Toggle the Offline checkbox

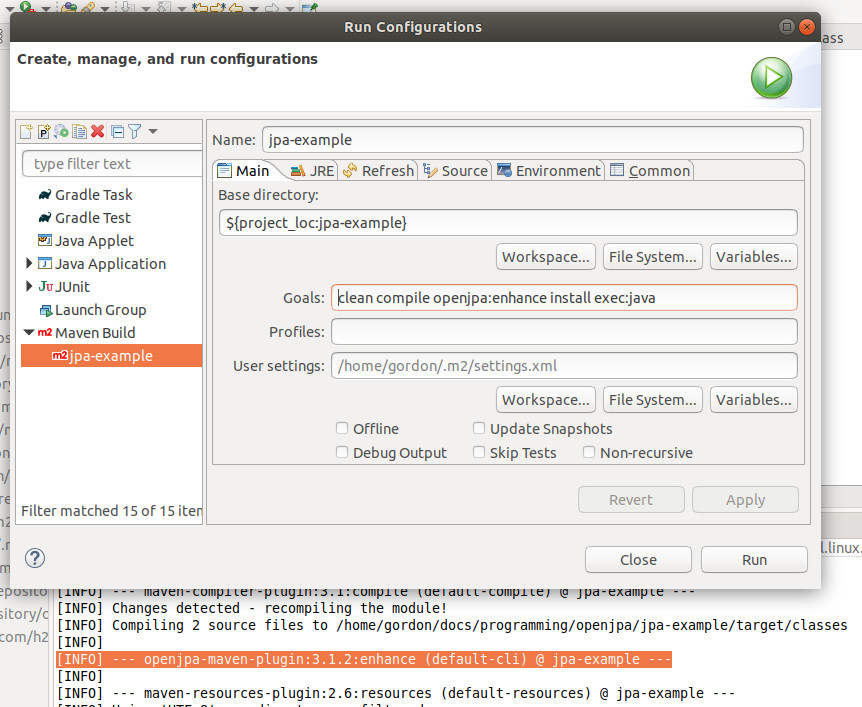tap(342, 428)
